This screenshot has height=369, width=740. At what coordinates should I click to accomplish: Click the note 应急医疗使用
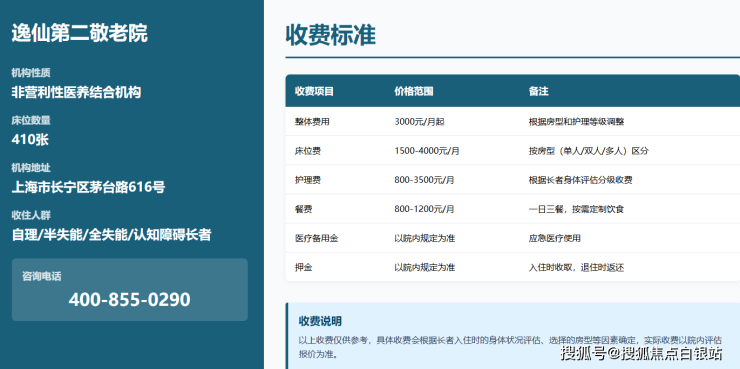pos(555,238)
